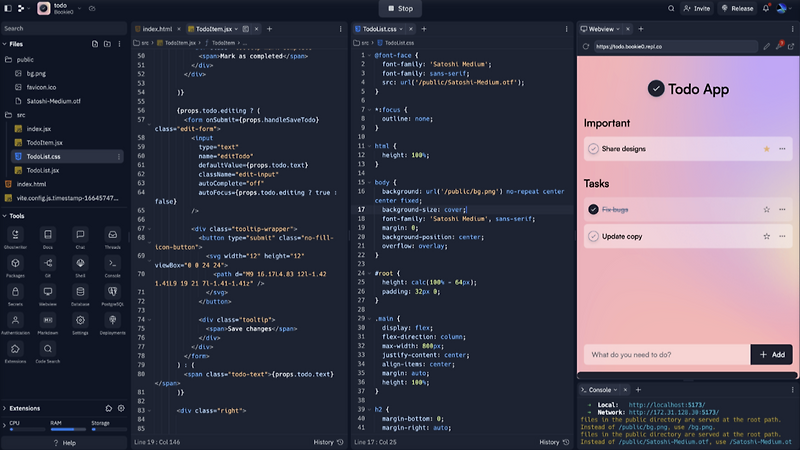Unstar the Share designs task
Image resolution: width=800 pixels, height=450 pixels.
click(x=766, y=149)
